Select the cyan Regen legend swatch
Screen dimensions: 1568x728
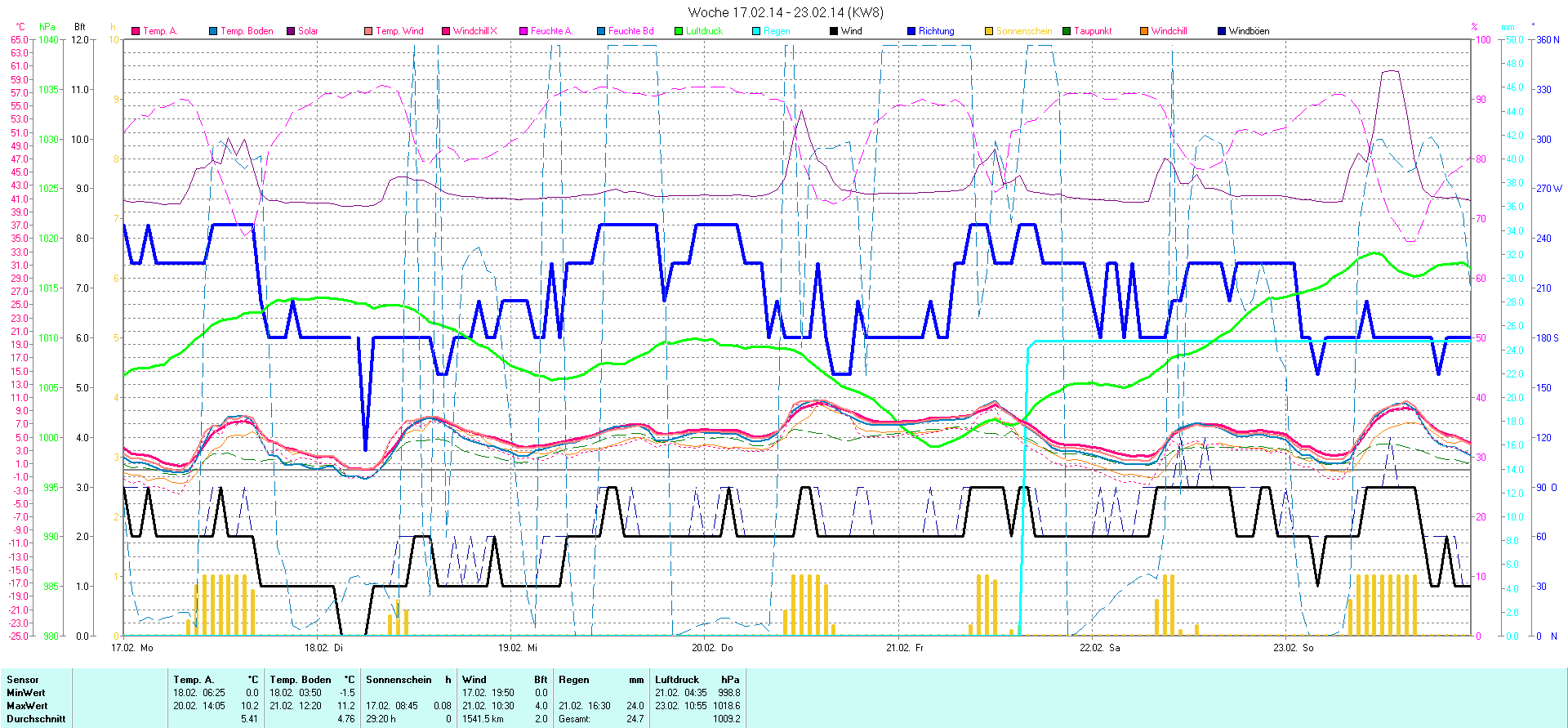[756, 31]
